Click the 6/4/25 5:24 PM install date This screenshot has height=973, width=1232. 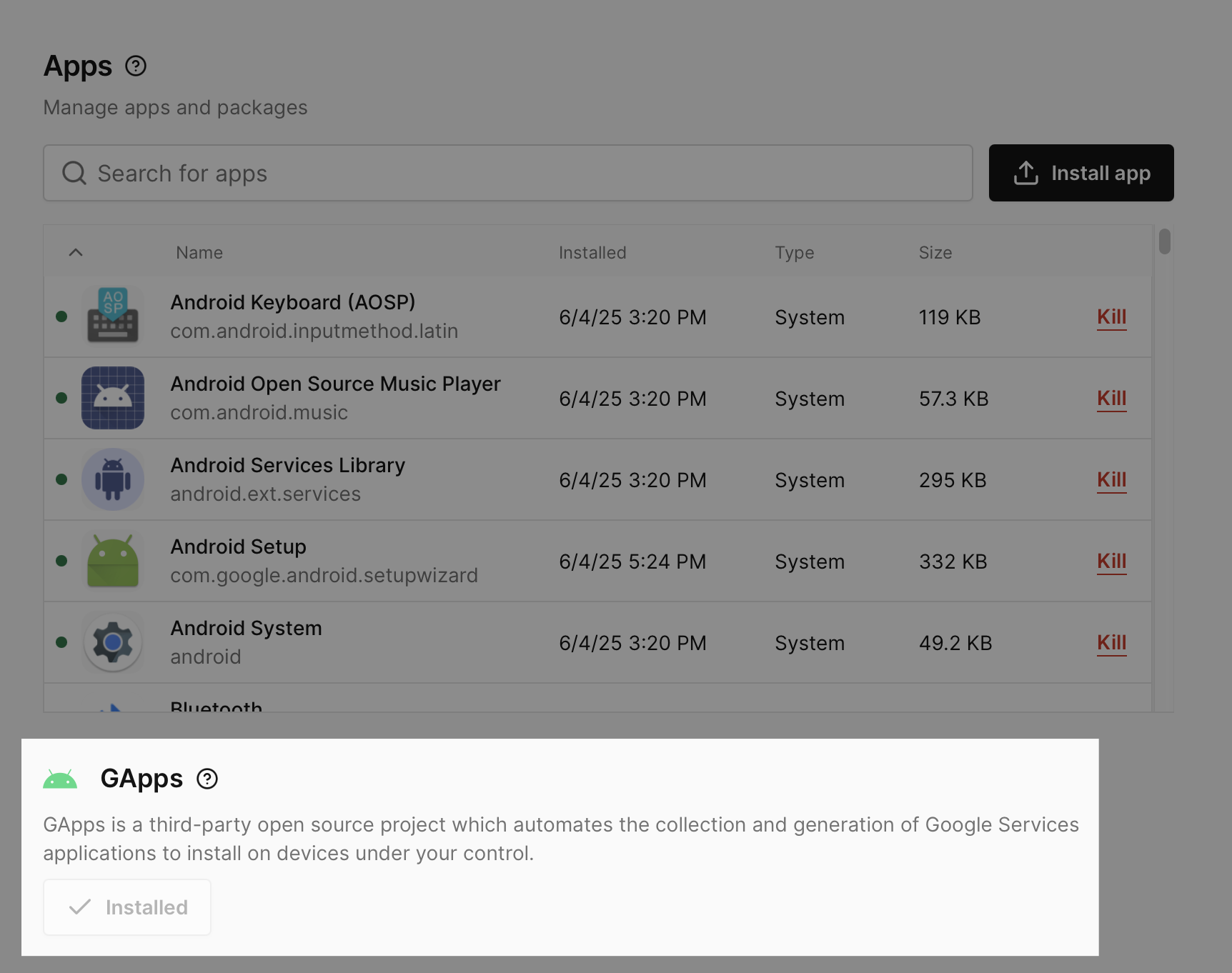pos(632,562)
